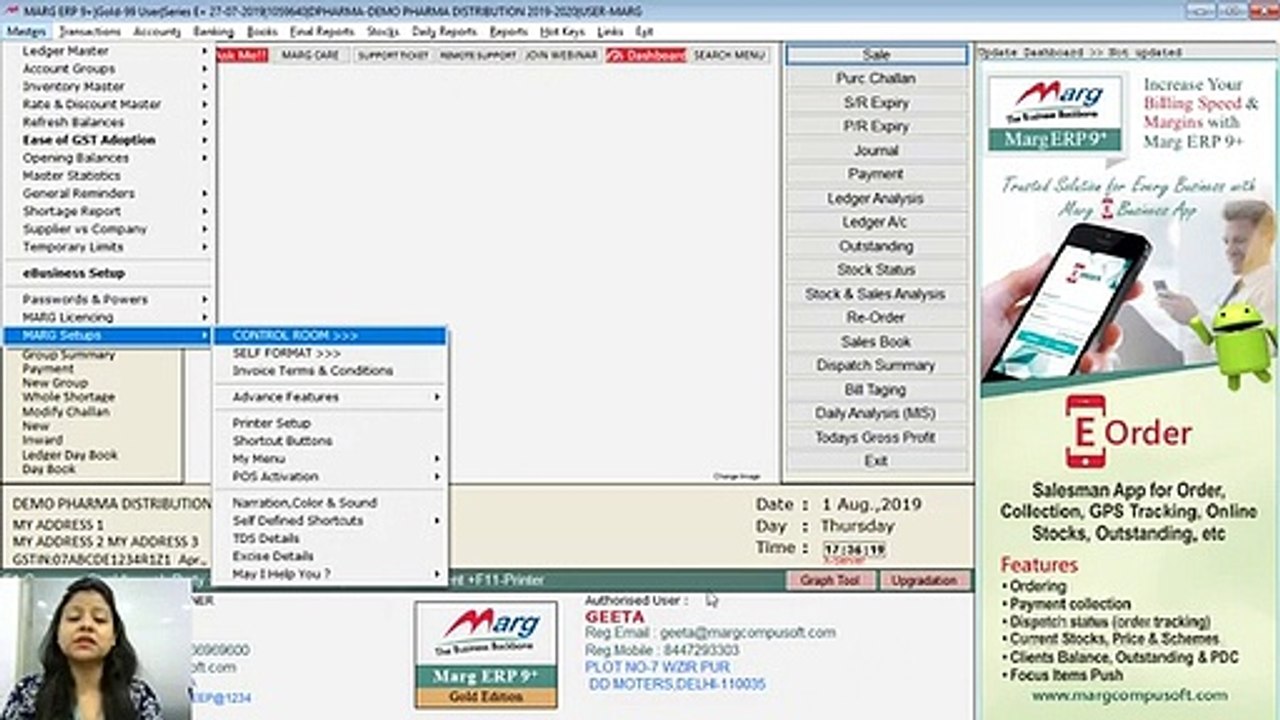Click the E Order advertisement icon
Image resolution: width=1280 pixels, height=720 pixels.
point(1085,432)
